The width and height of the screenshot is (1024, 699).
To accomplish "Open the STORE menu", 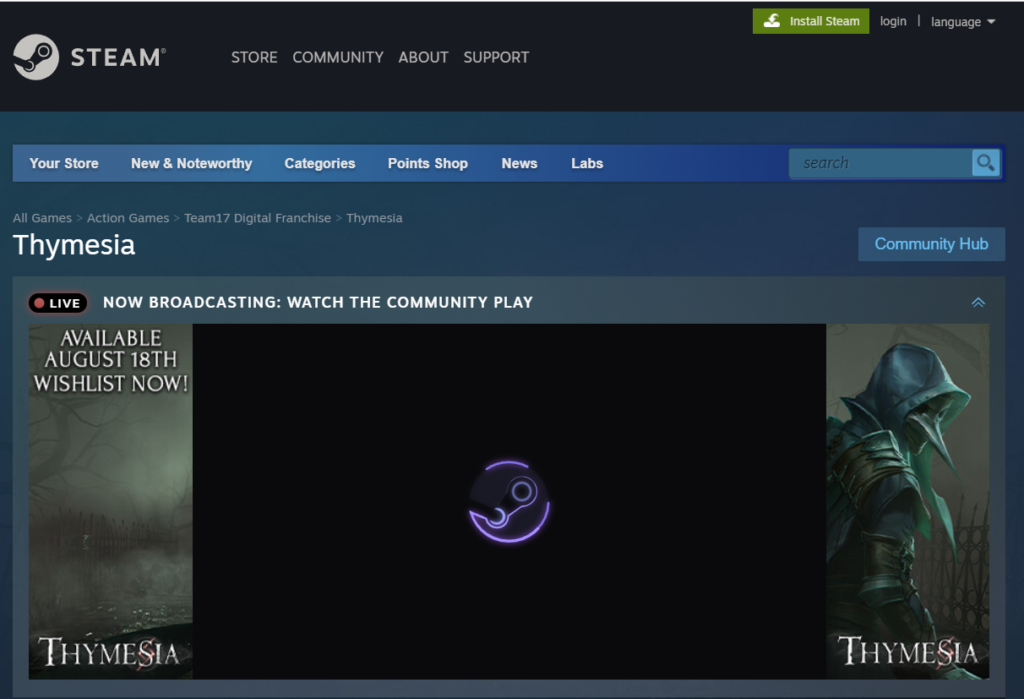I will point(254,57).
